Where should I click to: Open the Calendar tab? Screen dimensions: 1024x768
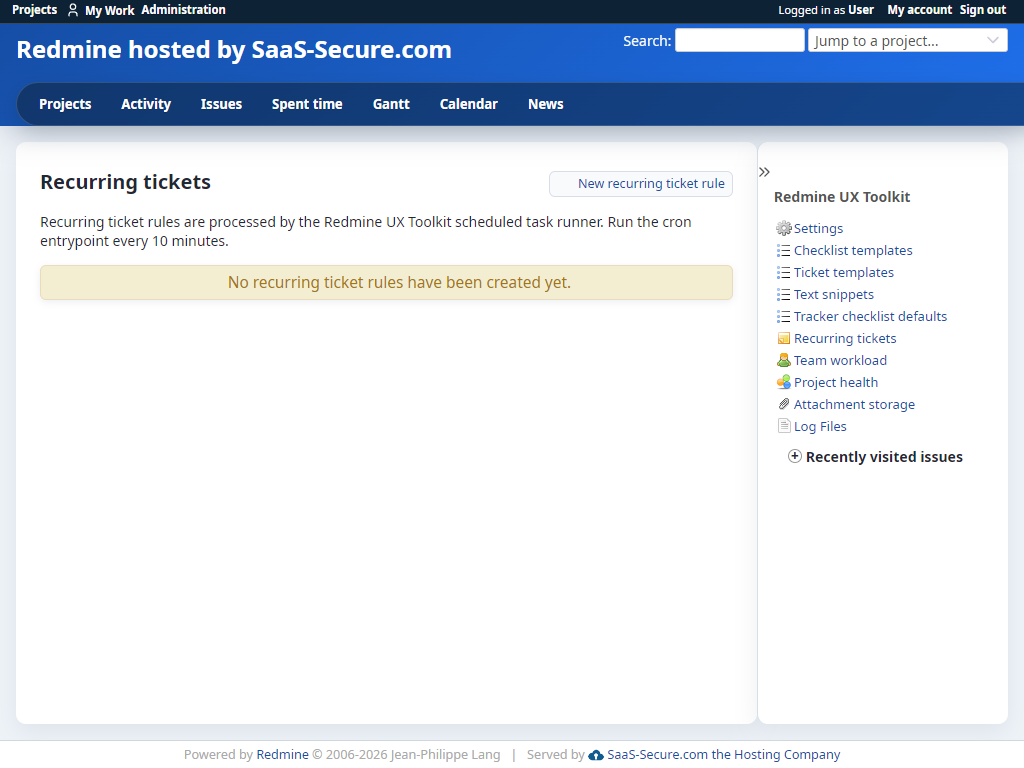tap(469, 104)
